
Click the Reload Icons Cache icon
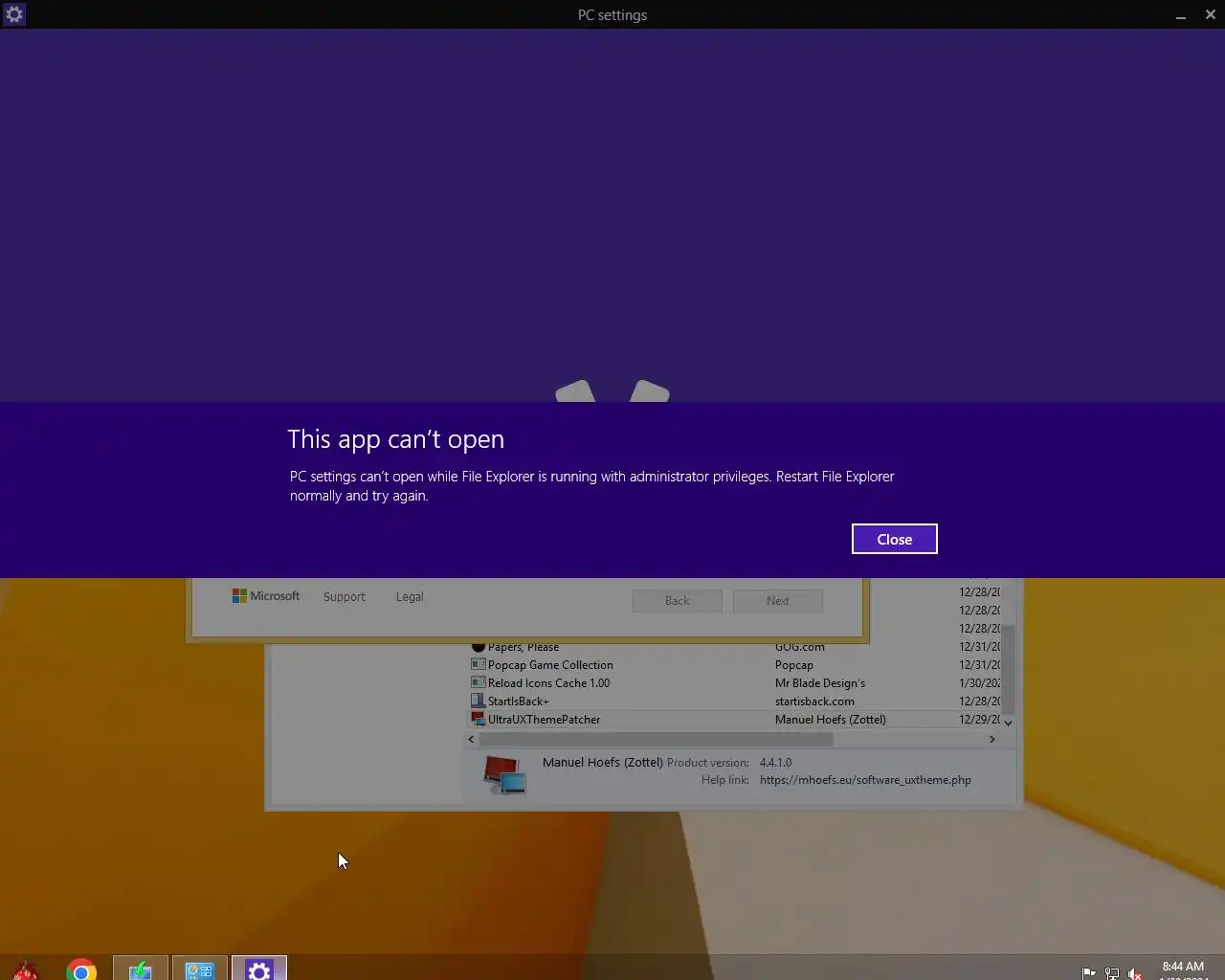tap(479, 682)
